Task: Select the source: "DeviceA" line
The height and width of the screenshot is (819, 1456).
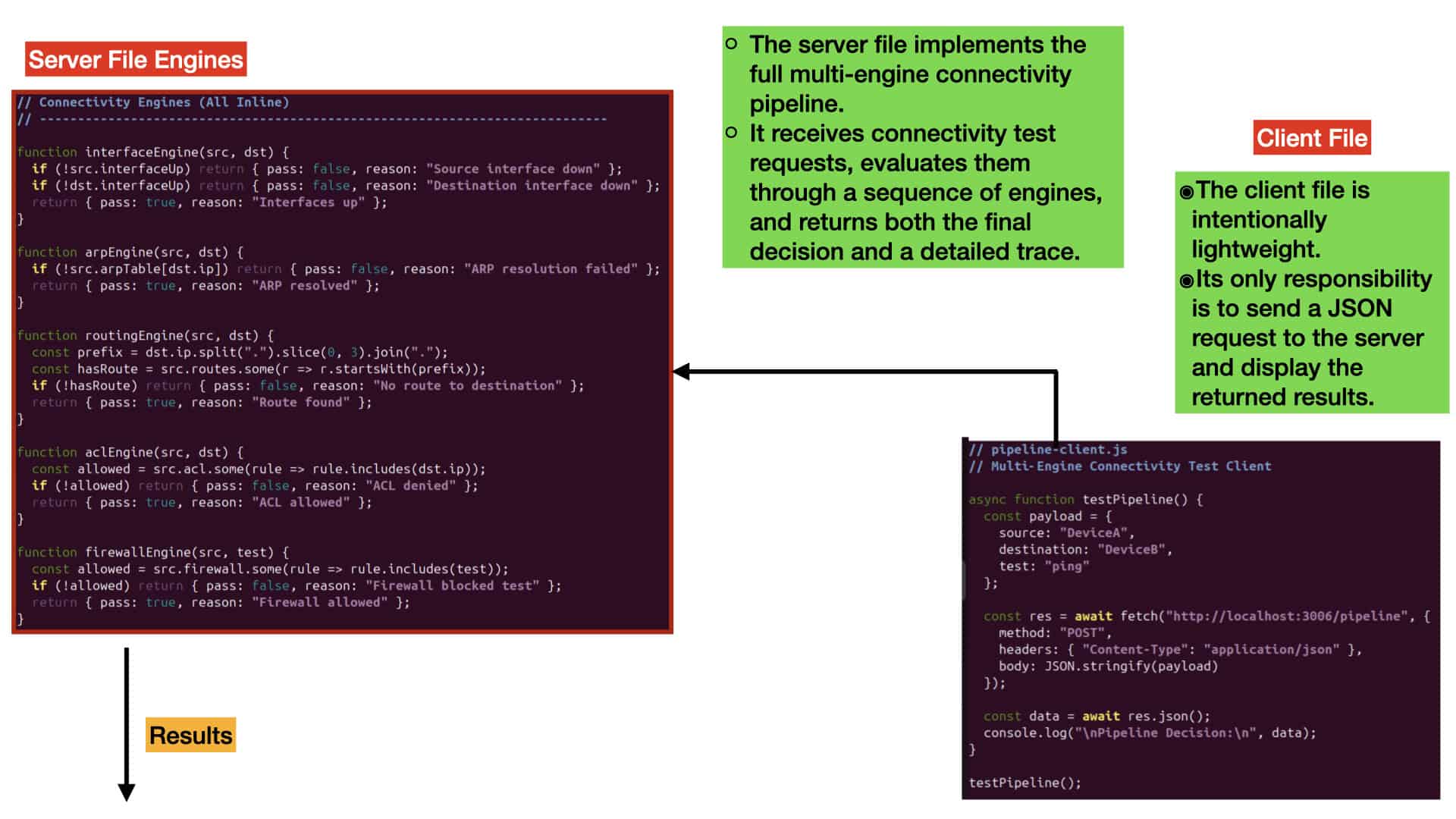Action: coord(1067,533)
